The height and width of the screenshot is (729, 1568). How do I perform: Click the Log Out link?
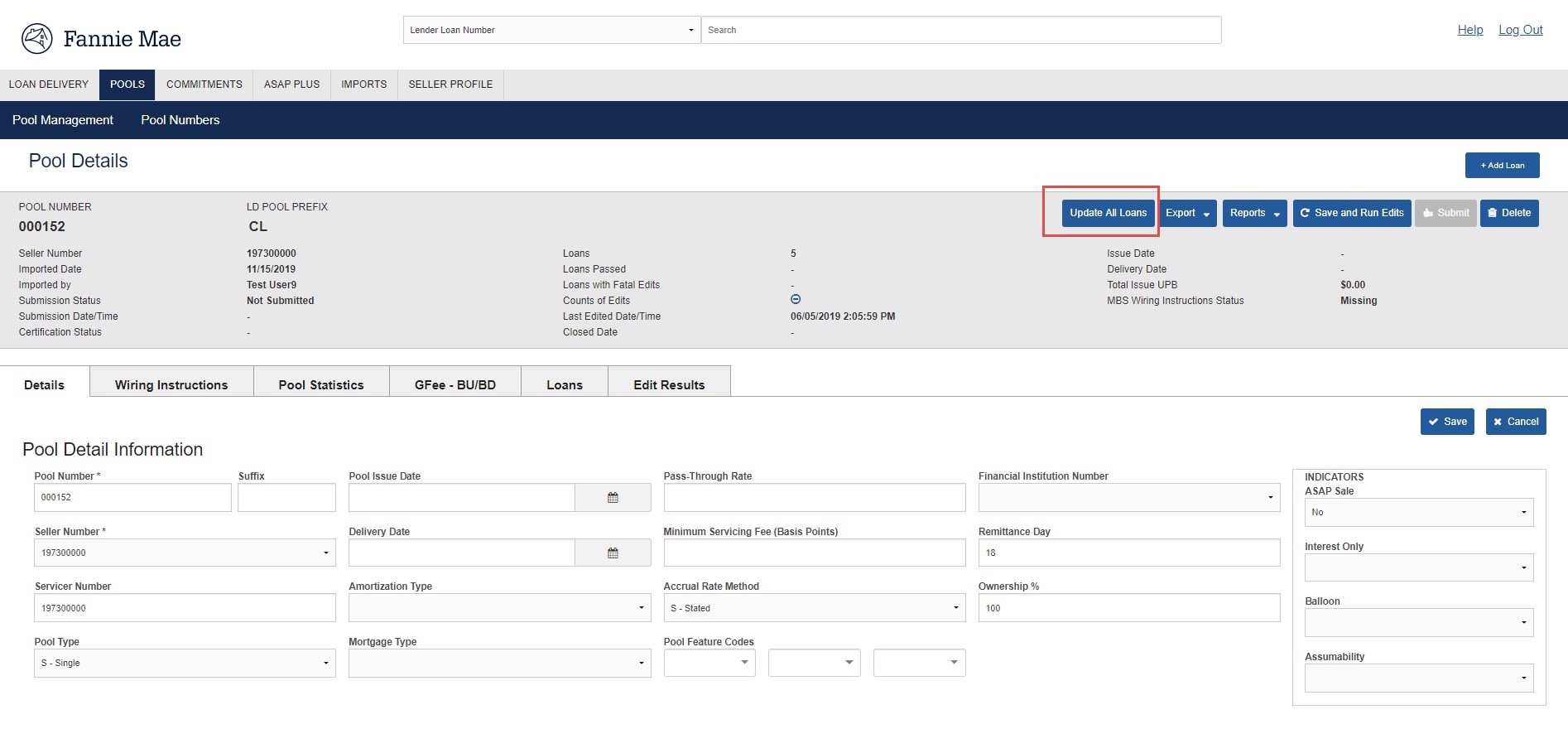click(x=1521, y=30)
